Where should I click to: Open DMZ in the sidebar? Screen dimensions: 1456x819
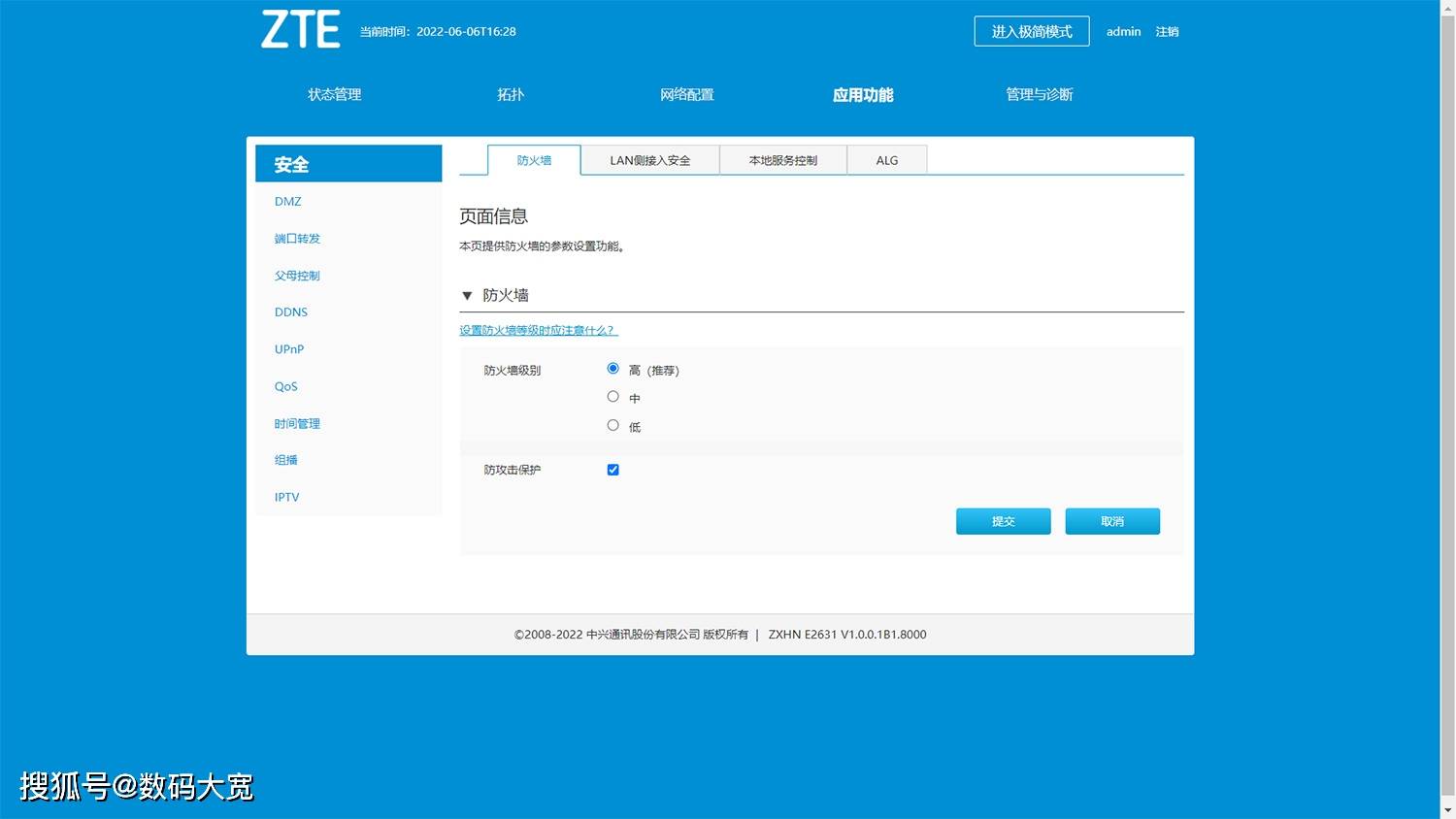coord(287,202)
